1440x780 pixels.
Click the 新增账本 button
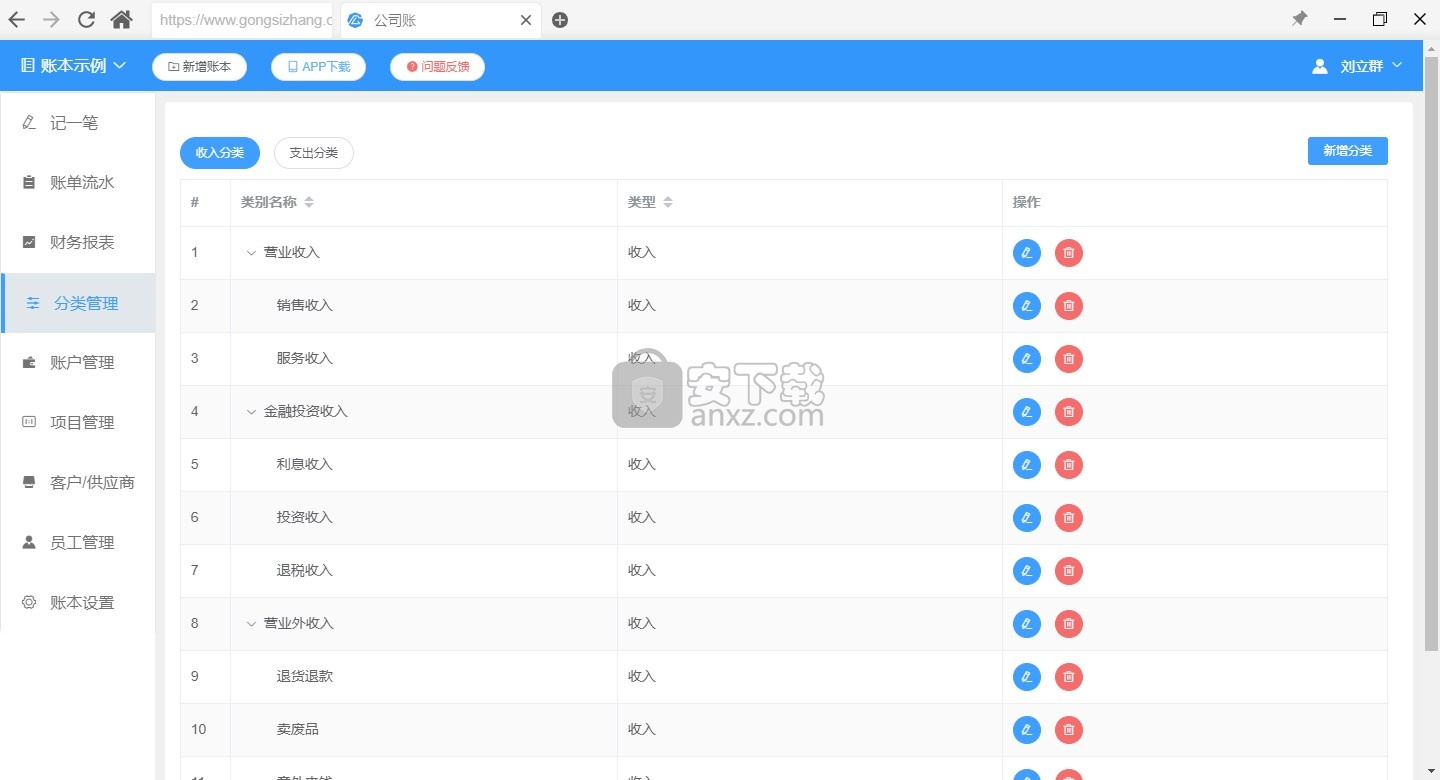(199, 67)
